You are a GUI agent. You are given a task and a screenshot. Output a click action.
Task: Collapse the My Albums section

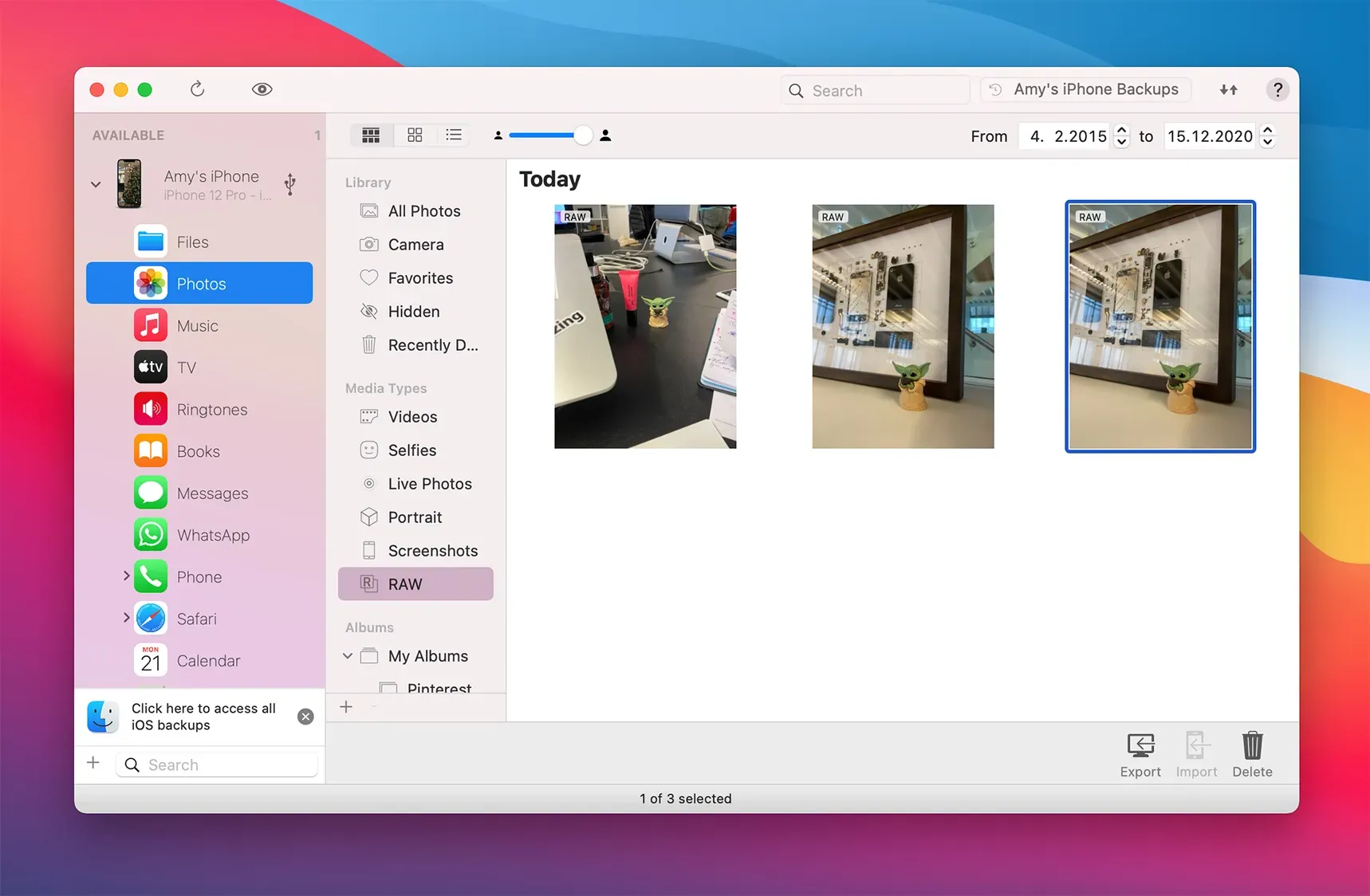tap(348, 656)
